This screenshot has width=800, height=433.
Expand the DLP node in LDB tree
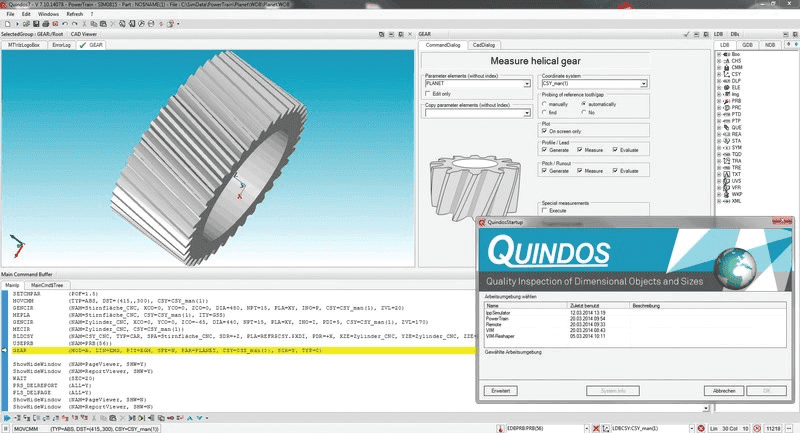[x=719, y=81]
